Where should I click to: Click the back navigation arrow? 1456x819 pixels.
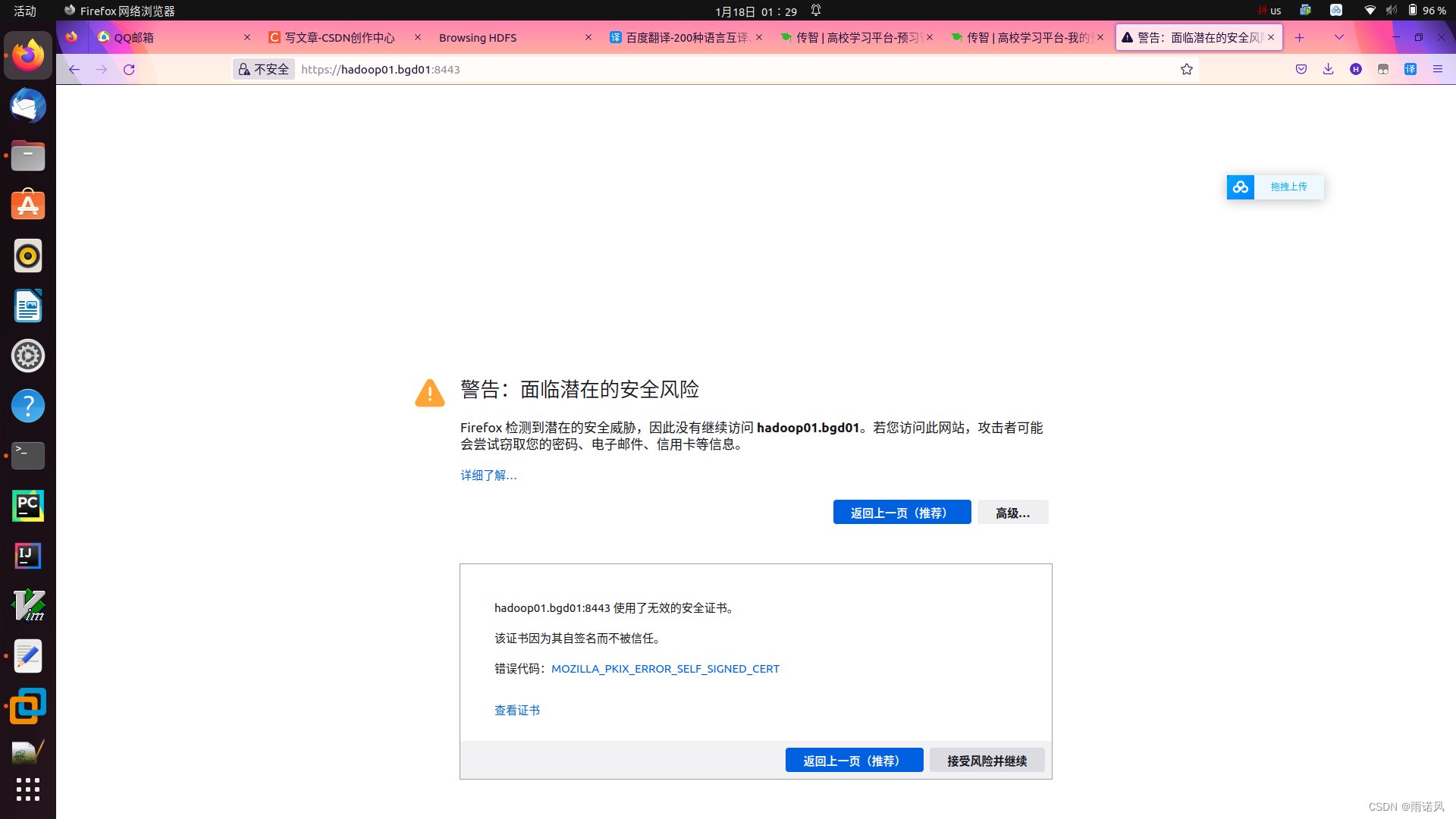74,70
